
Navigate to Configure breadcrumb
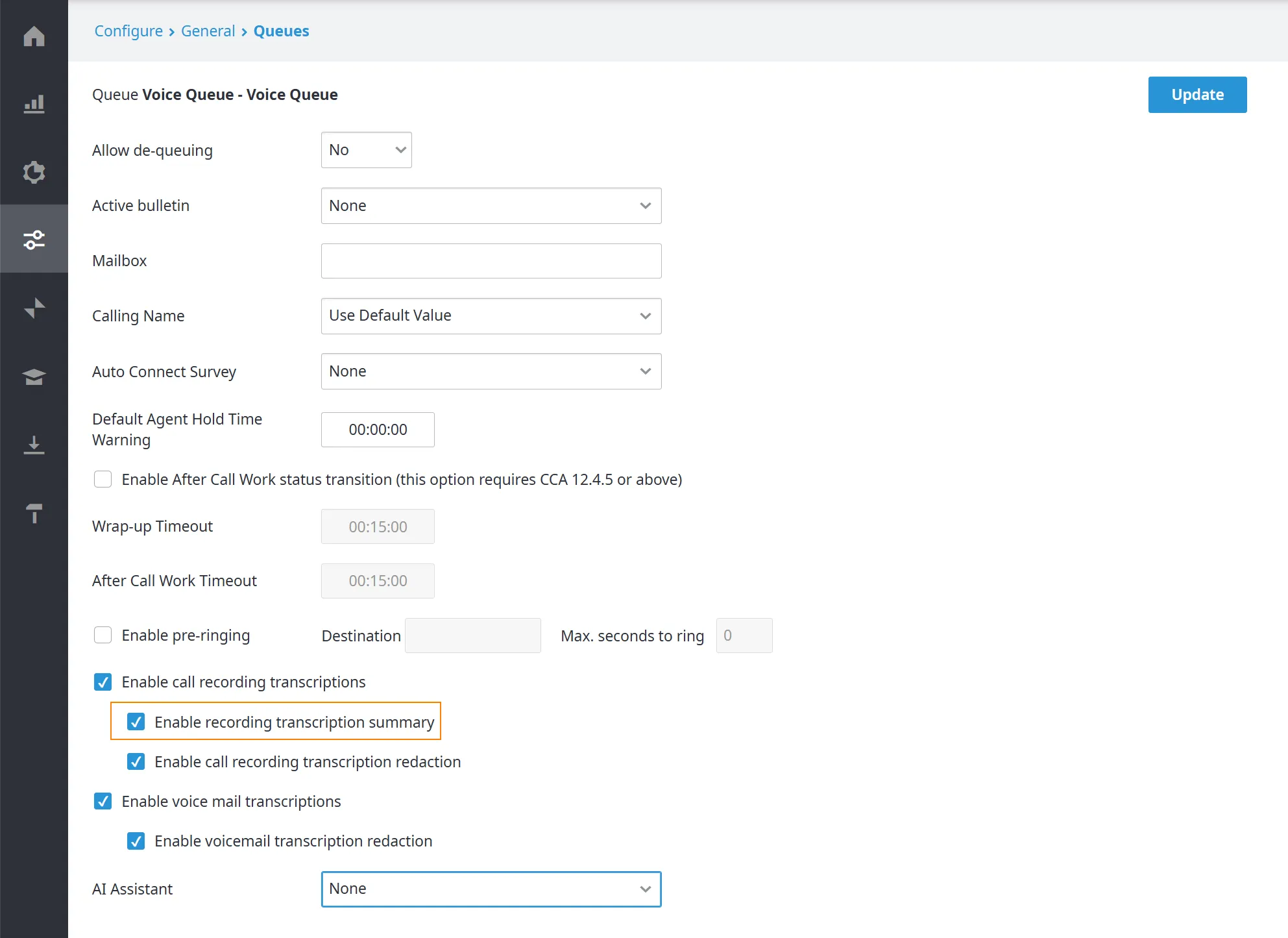click(x=128, y=31)
